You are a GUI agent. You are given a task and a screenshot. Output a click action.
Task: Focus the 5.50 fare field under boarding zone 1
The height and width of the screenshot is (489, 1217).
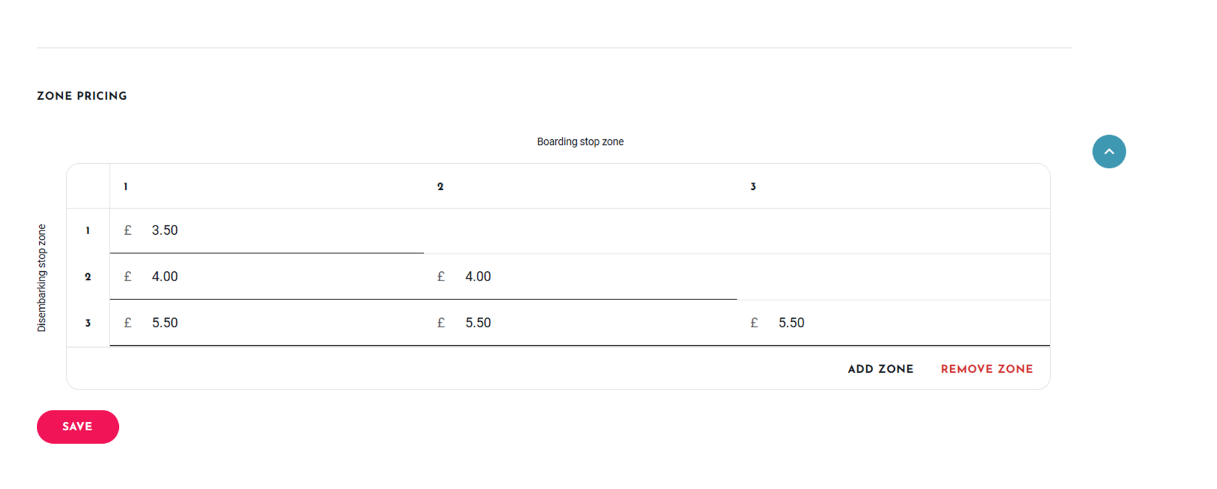pyautogui.click(x=267, y=323)
